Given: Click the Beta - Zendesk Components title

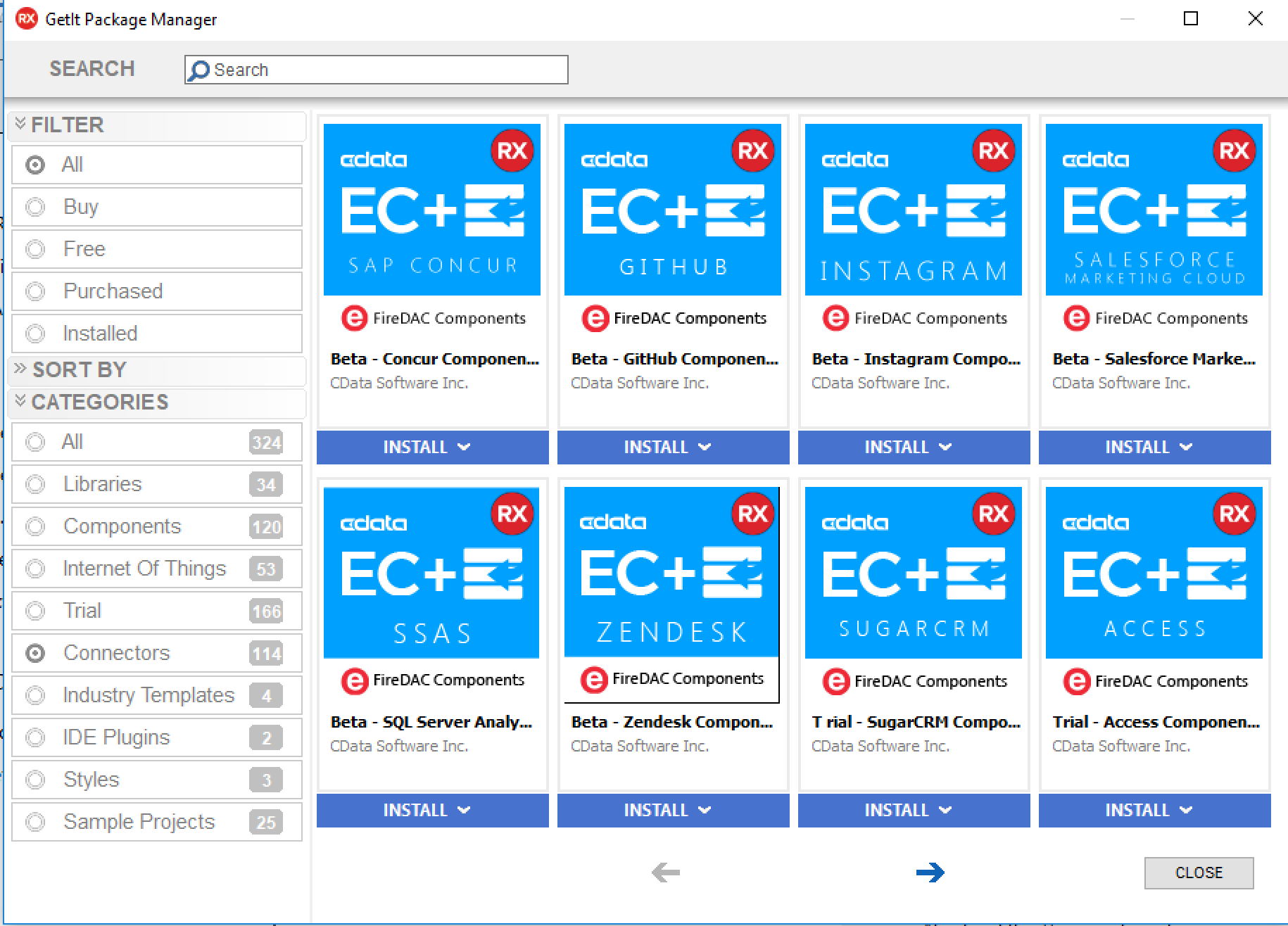Looking at the screenshot, I should 672,722.
